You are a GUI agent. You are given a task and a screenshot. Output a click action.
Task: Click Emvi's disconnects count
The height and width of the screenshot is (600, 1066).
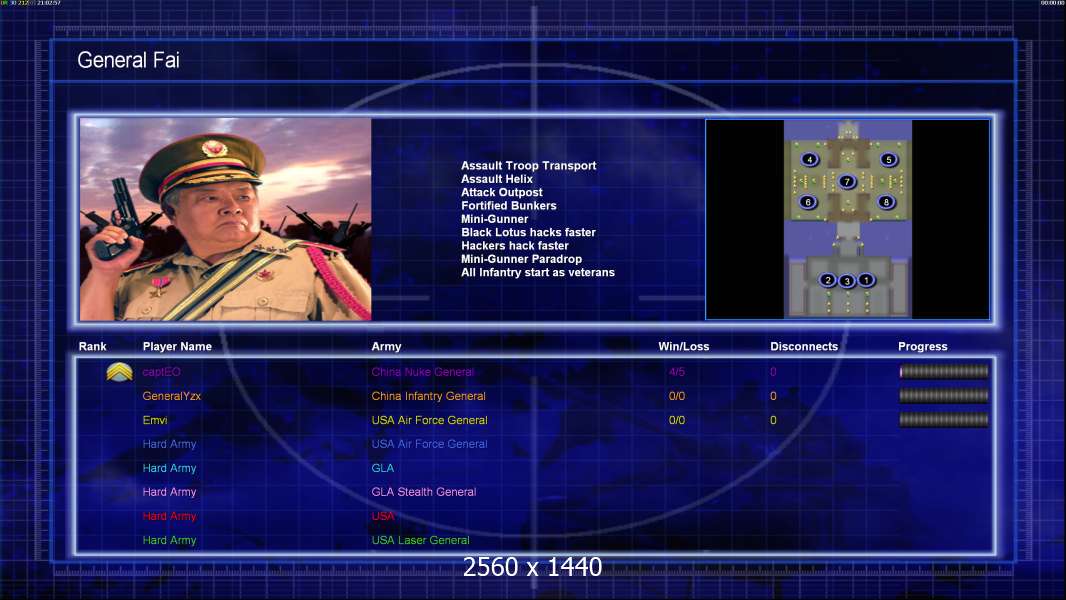point(773,420)
